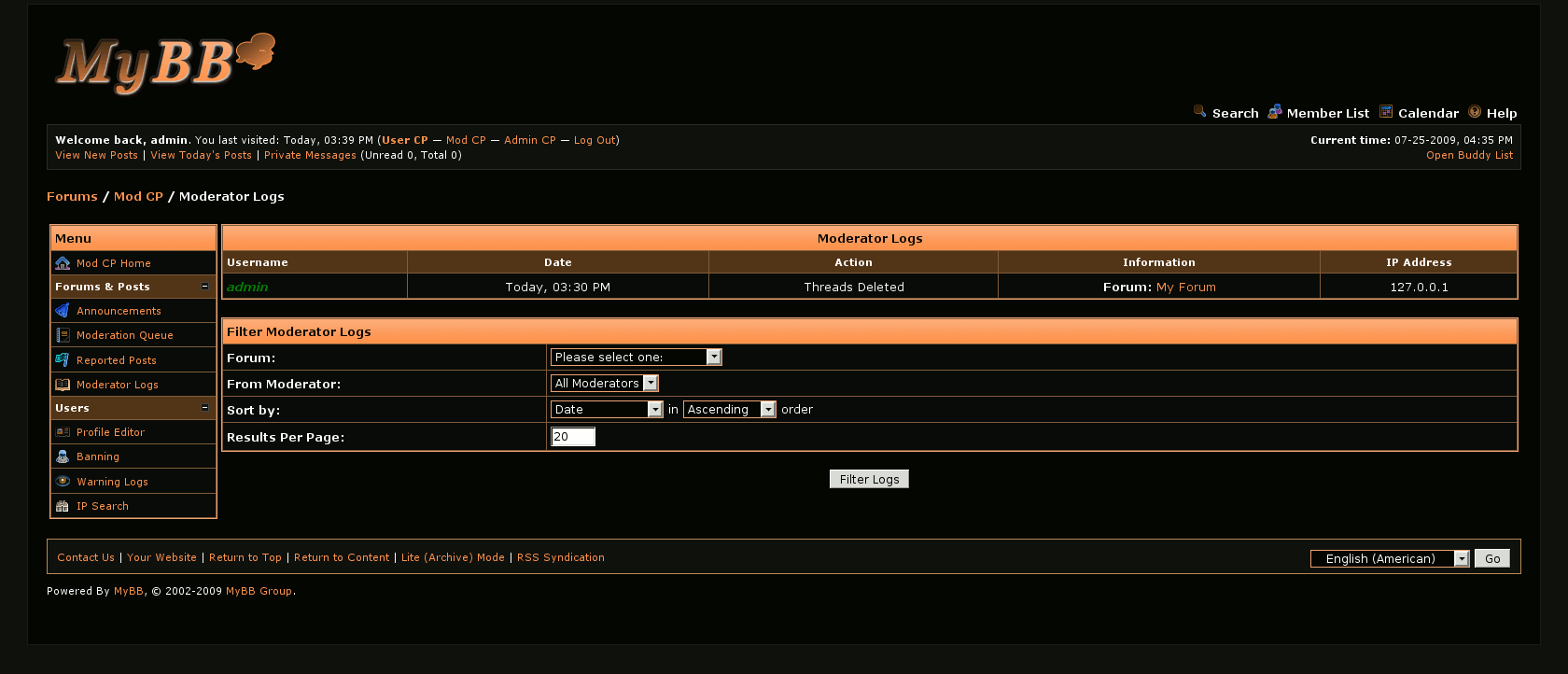Open the Admin CP link
The image size is (1568, 674).
[x=529, y=140]
